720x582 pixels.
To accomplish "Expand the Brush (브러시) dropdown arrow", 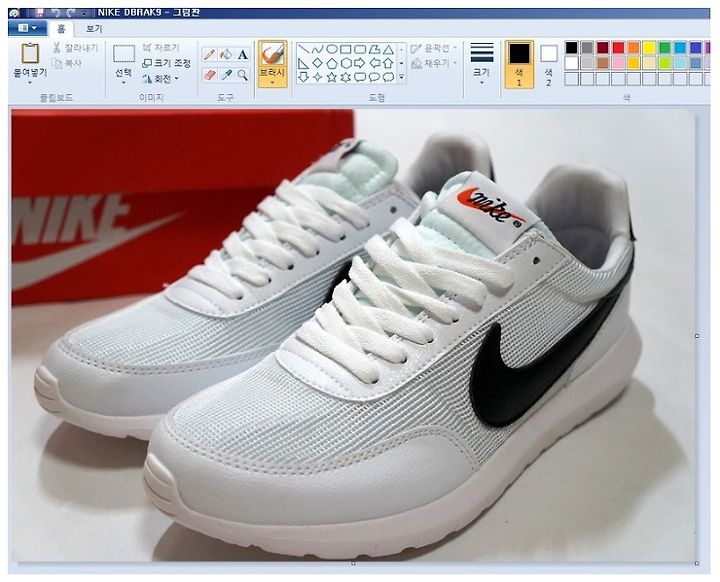I will [272, 83].
